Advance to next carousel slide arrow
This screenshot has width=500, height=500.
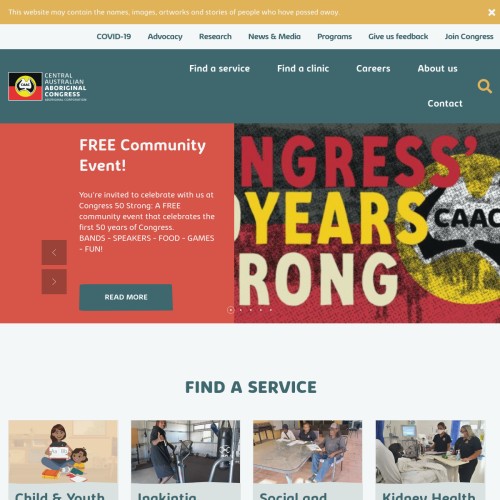point(54,282)
